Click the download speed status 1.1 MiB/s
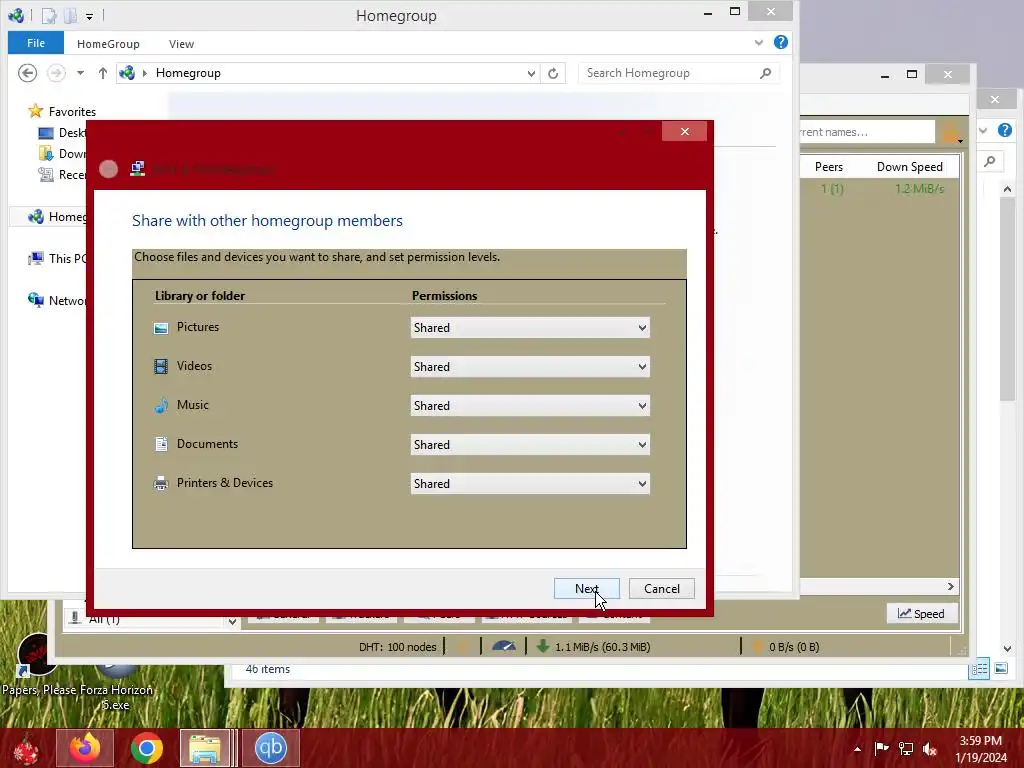The image size is (1024, 768). [x=594, y=647]
